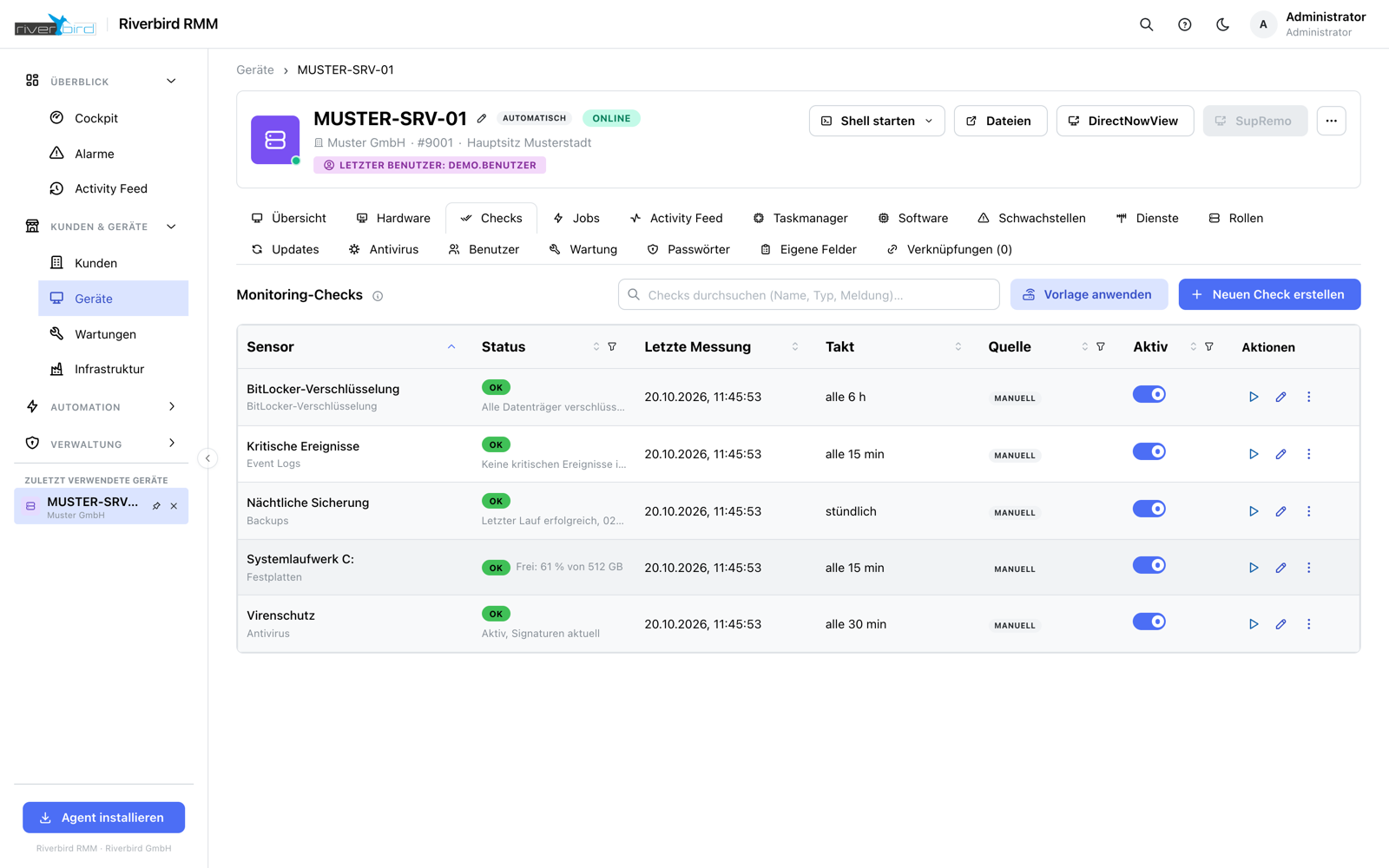
Task: Run the Systemlaufwerk C: check now
Action: click(1254, 568)
